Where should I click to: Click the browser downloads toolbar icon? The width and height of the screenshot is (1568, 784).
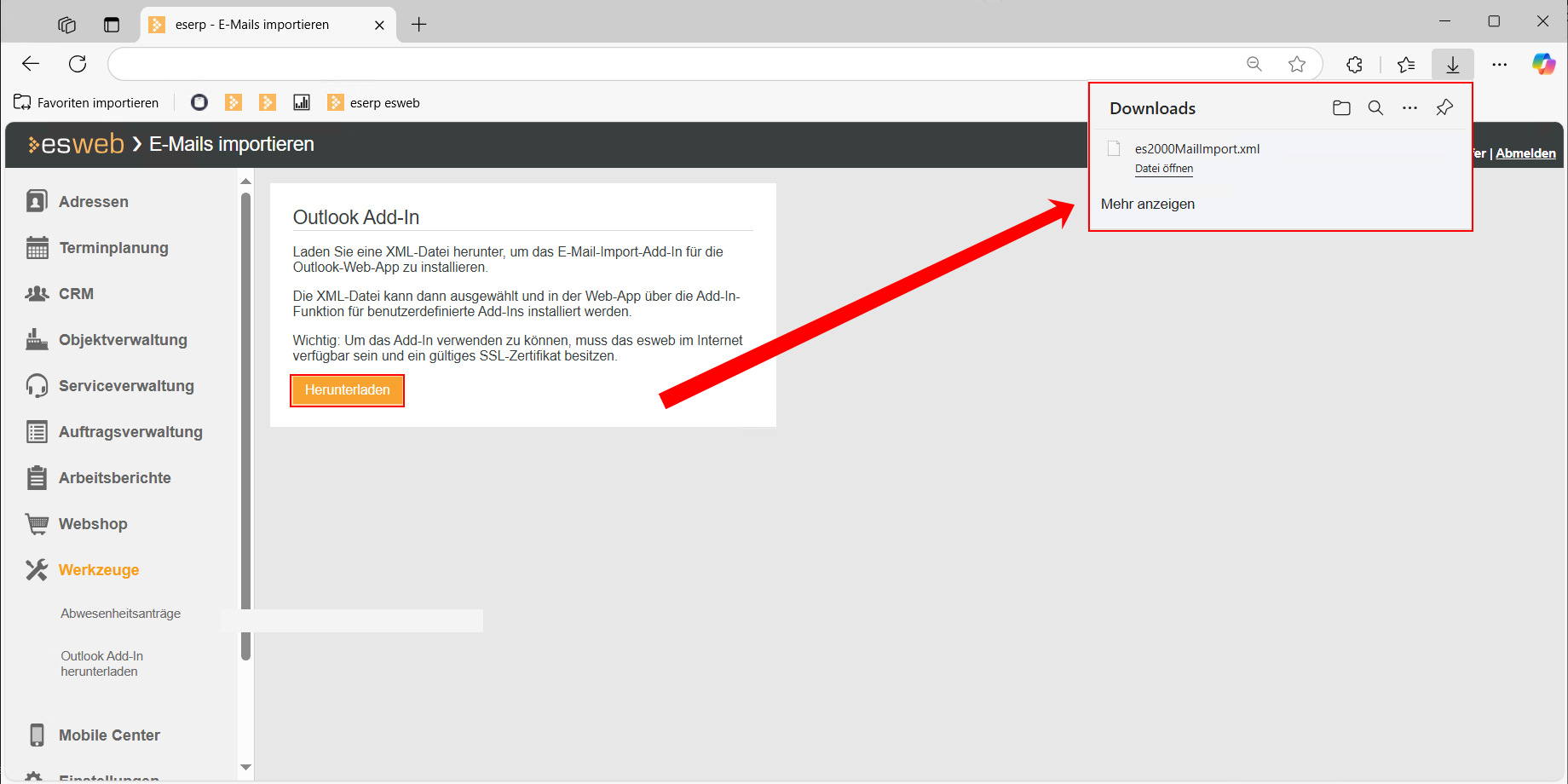click(1453, 64)
